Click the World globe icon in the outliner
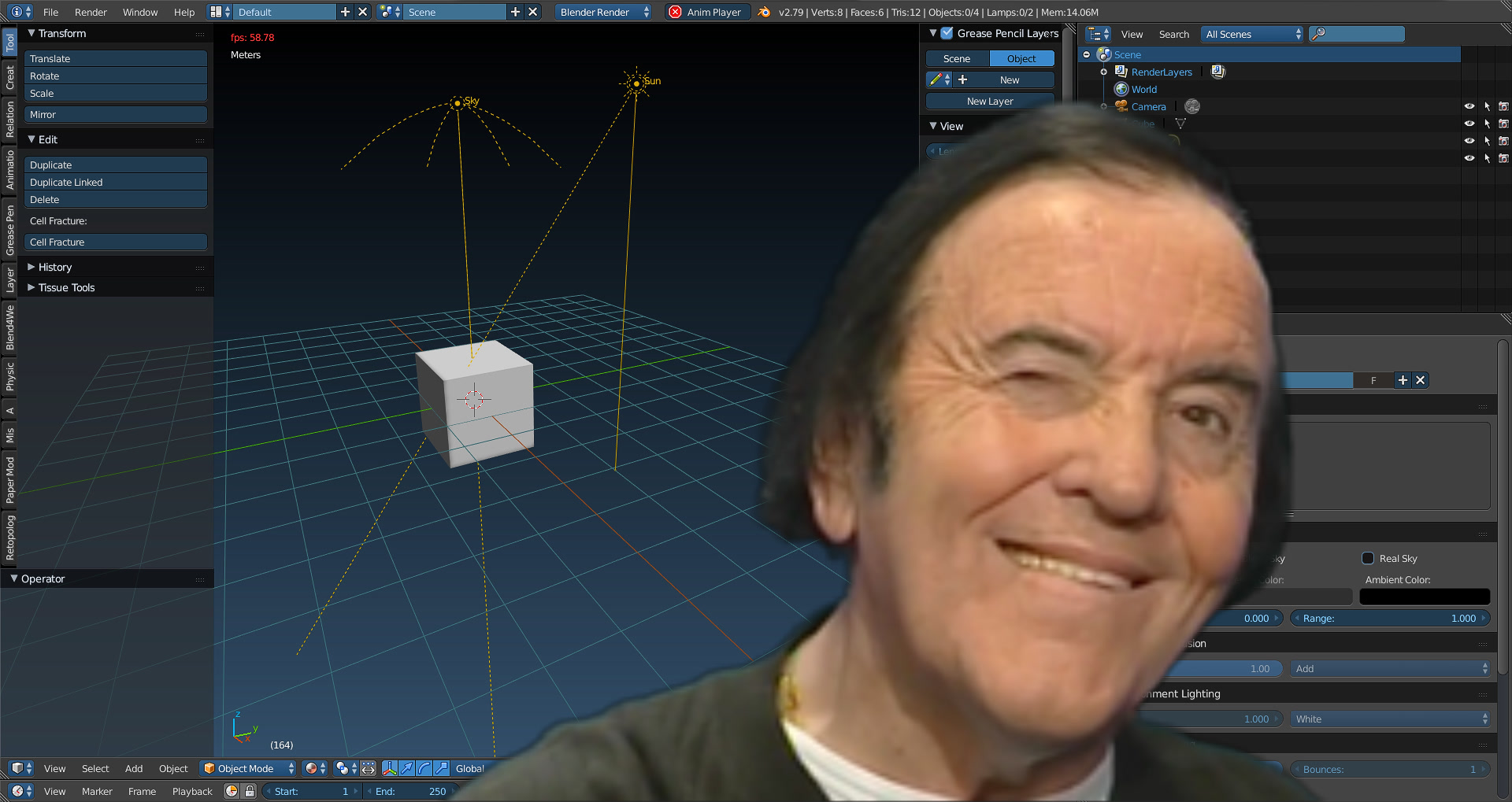 [1121, 89]
